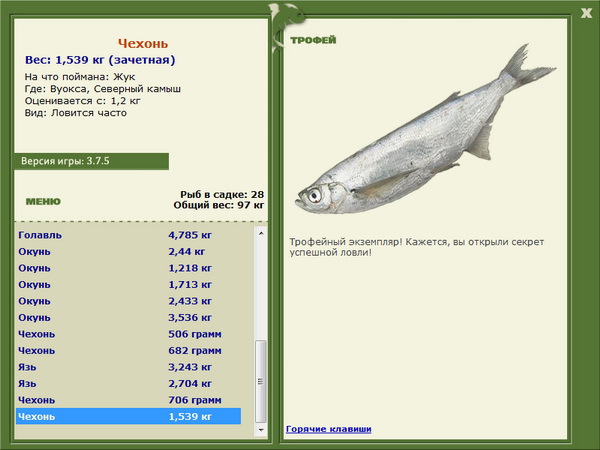Click the Версия игры: 3.7.5 bar

(91, 161)
